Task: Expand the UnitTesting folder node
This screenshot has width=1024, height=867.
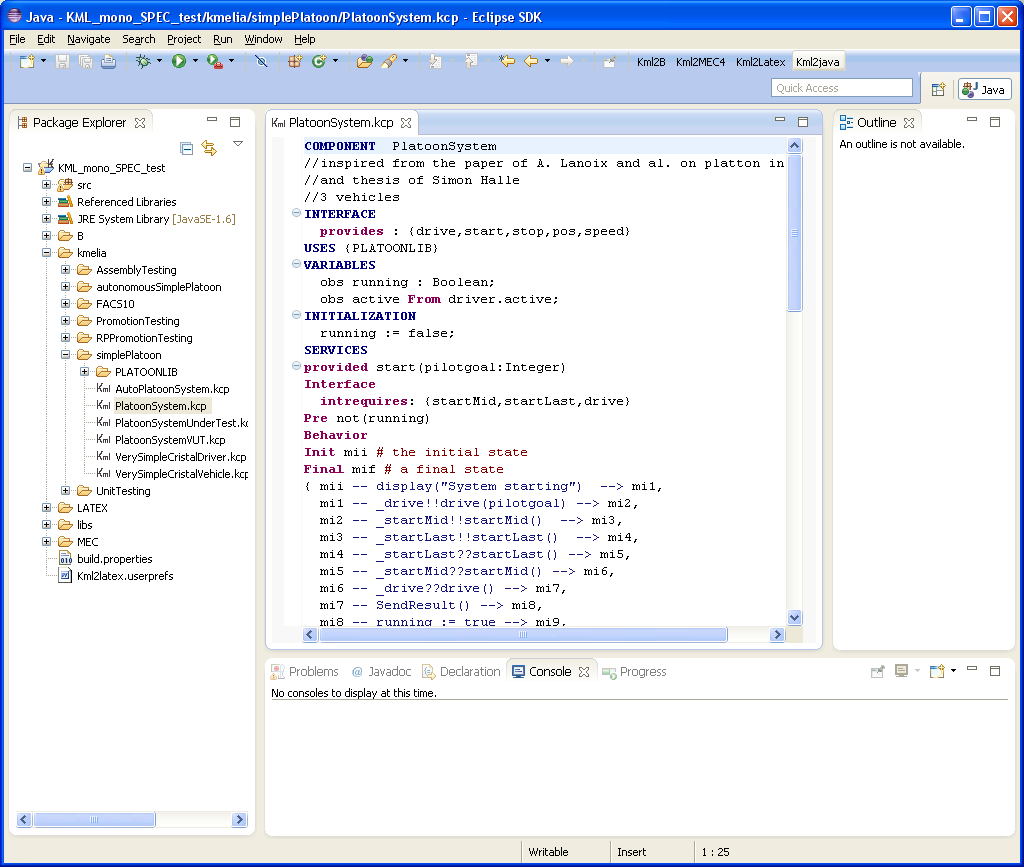Action: coord(66,491)
